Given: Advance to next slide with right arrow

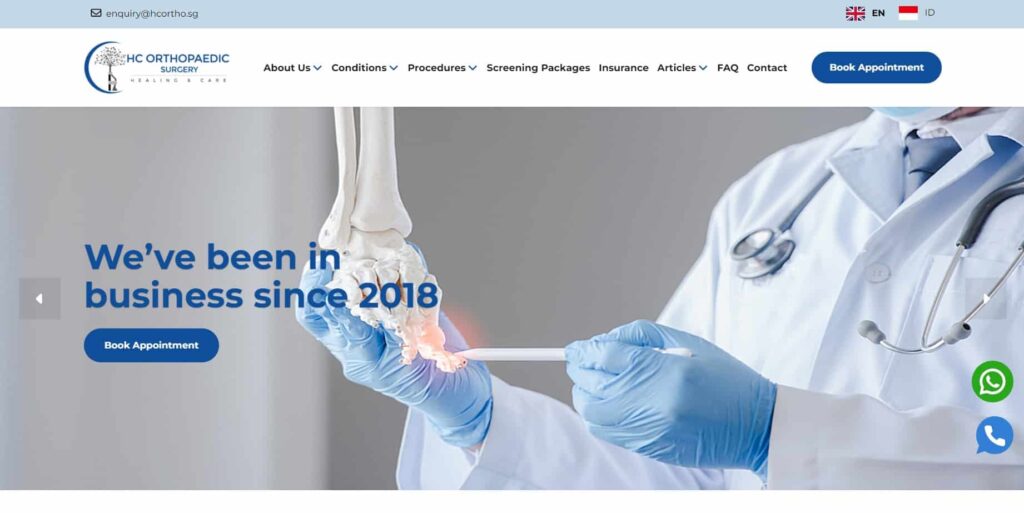Looking at the screenshot, I should click(985, 299).
